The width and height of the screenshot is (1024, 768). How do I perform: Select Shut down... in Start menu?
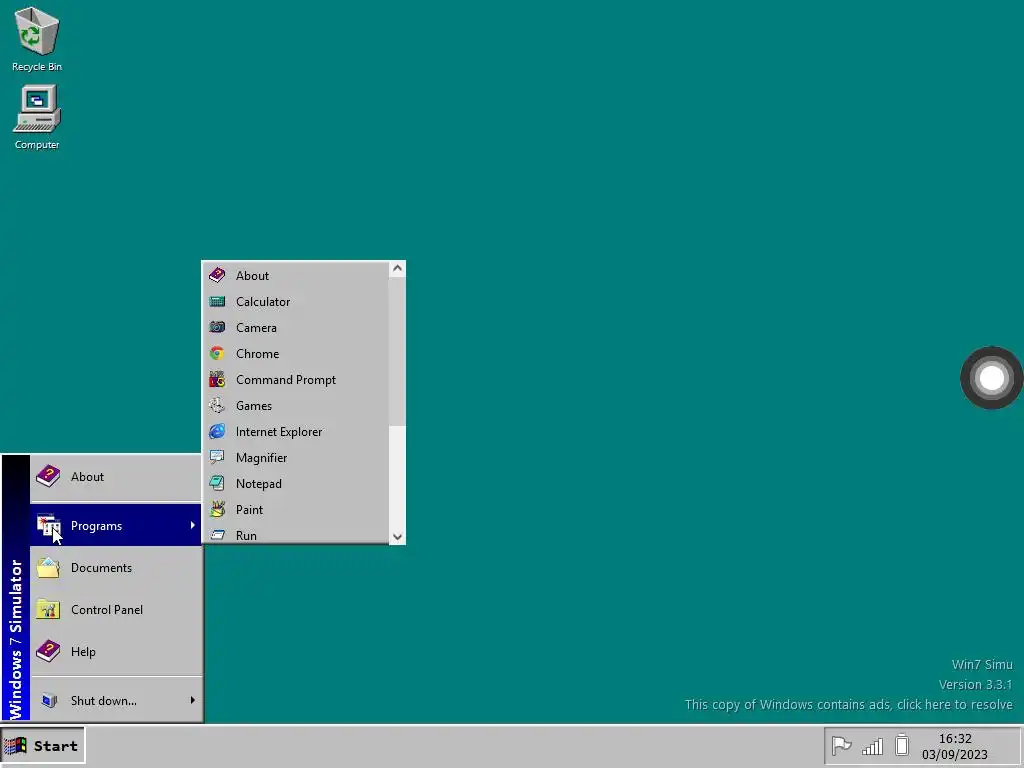click(116, 700)
